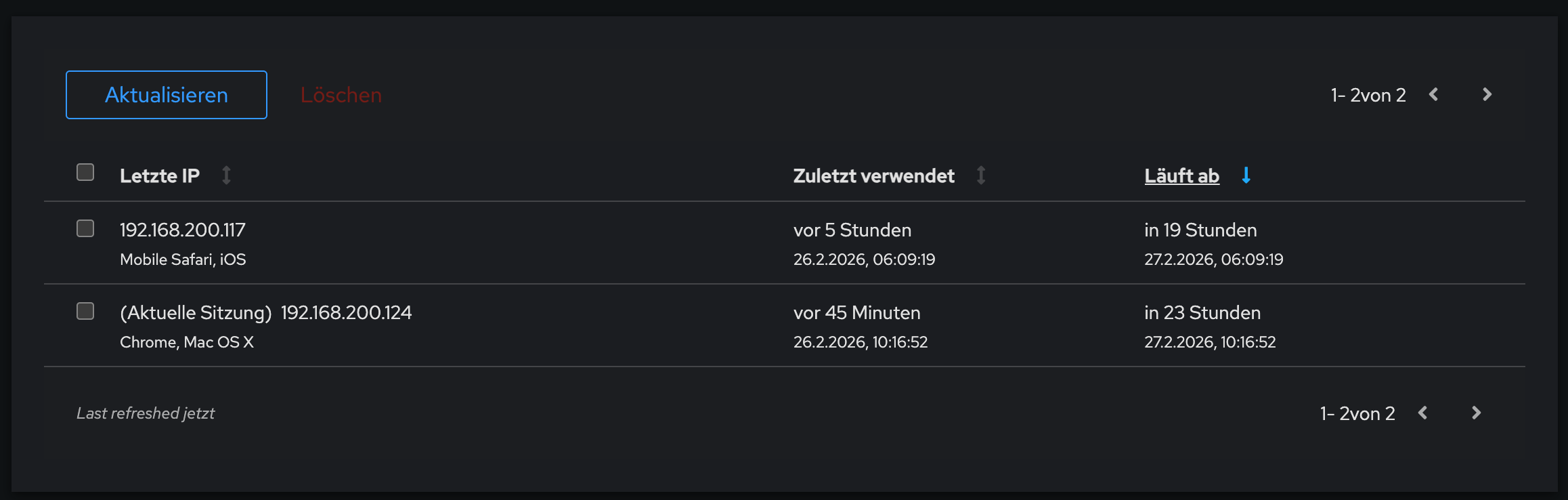The height and width of the screenshot is (500, 1568).
Task: Click the bottom '1- 2von 2' page indicator
Action: coord(1357,414)
